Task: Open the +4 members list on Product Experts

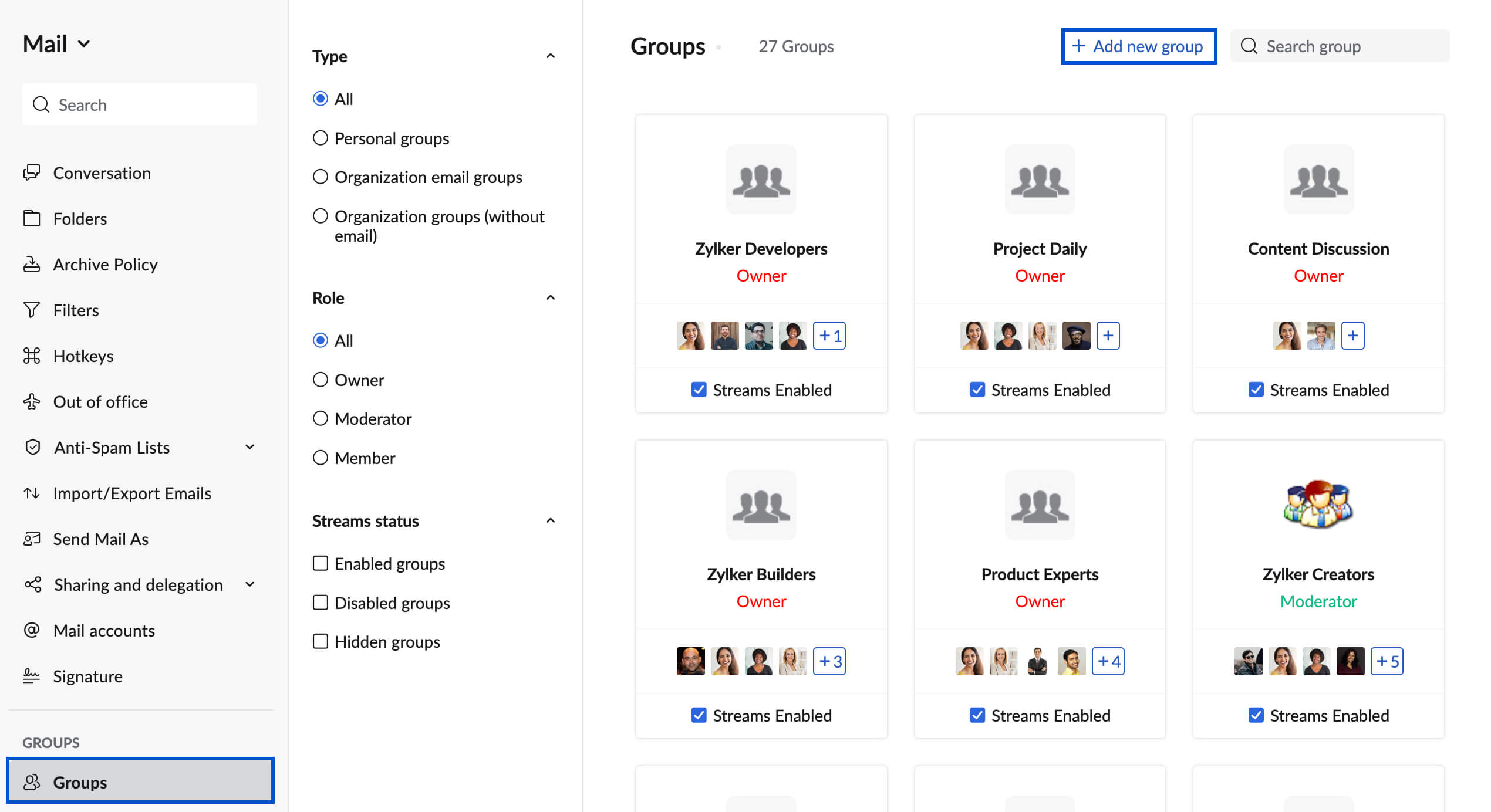Action: click(1108, 661)
